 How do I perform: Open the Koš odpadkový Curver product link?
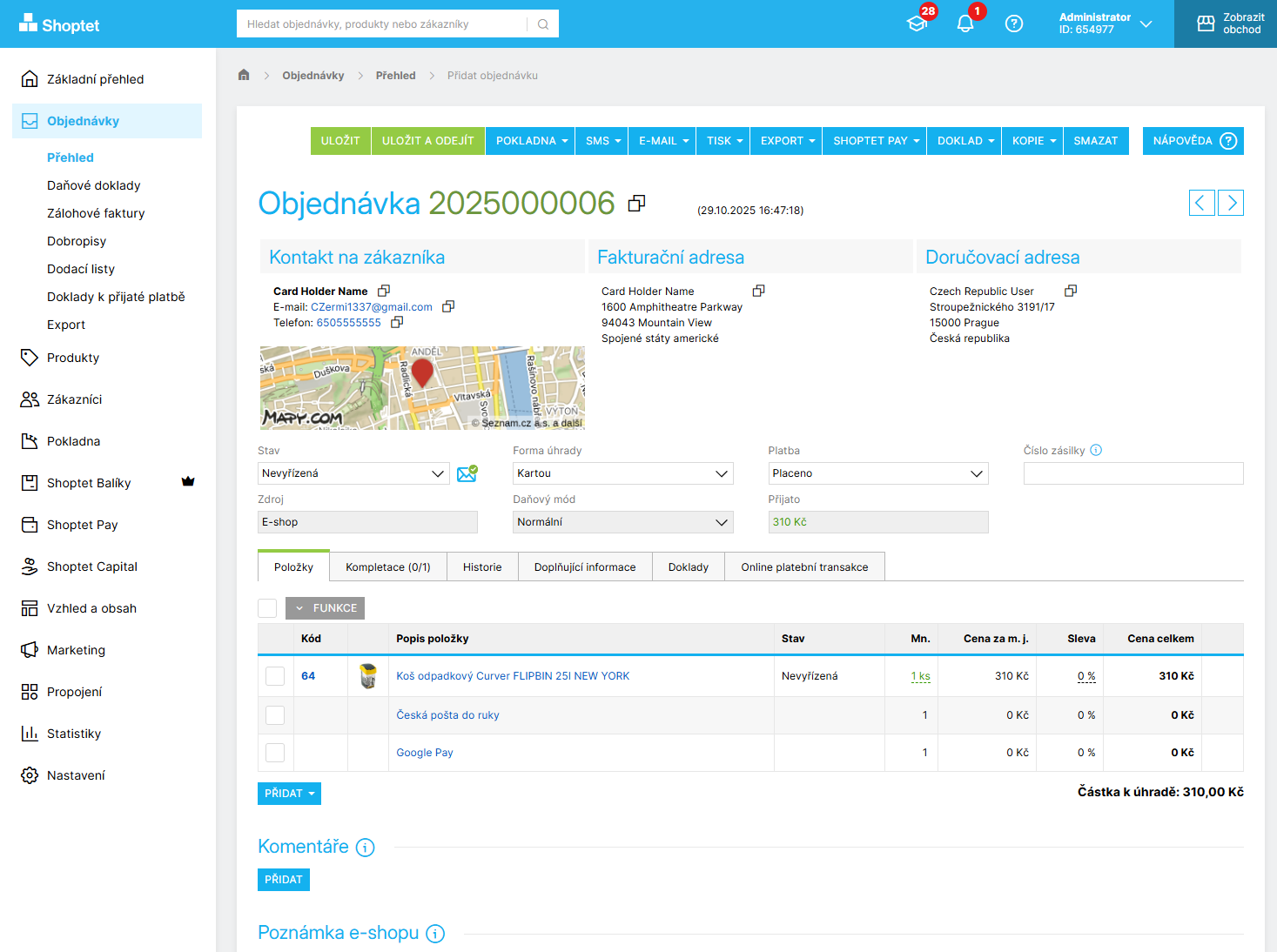click(513, 676)
